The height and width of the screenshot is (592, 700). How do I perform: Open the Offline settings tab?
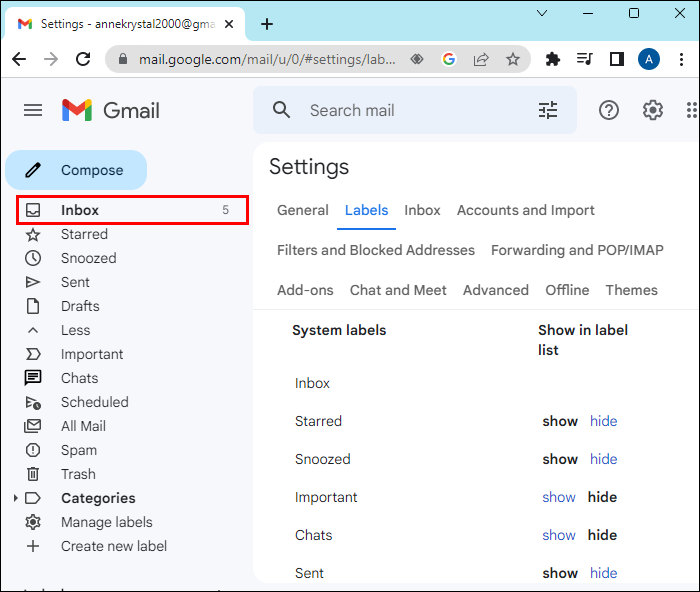click(567, 290)
